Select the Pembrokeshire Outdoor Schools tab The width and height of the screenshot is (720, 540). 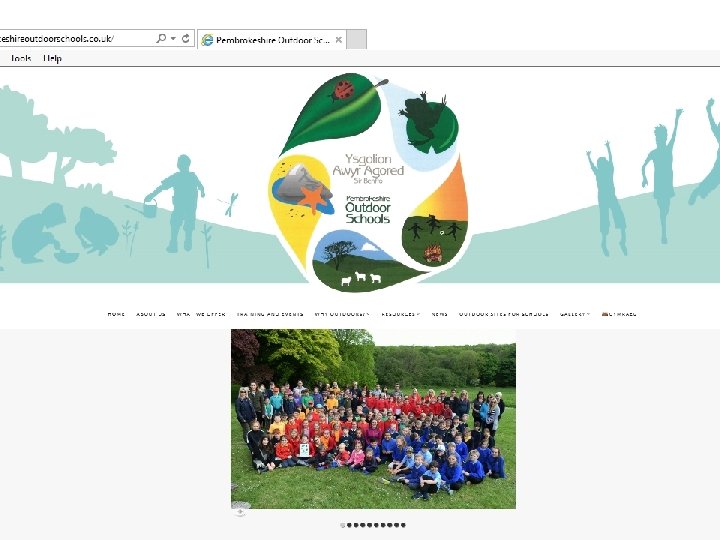click(272, 40)
